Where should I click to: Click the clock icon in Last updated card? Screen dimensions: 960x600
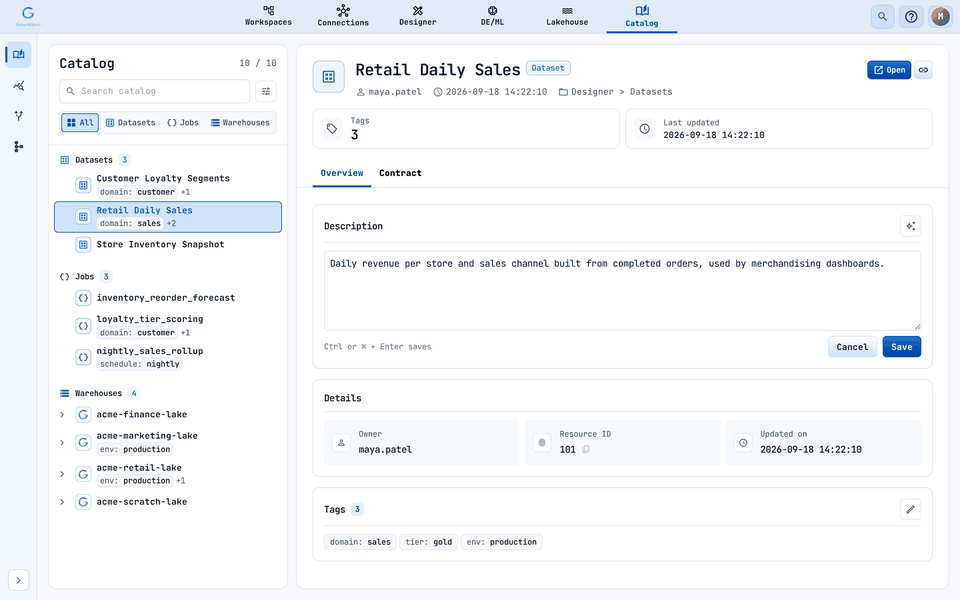tap(644, 129)
